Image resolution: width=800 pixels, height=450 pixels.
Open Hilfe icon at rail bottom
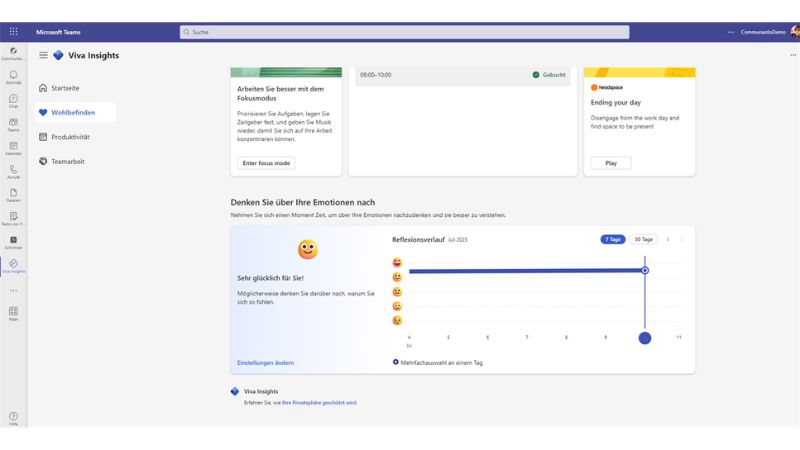tap(13, 418)
